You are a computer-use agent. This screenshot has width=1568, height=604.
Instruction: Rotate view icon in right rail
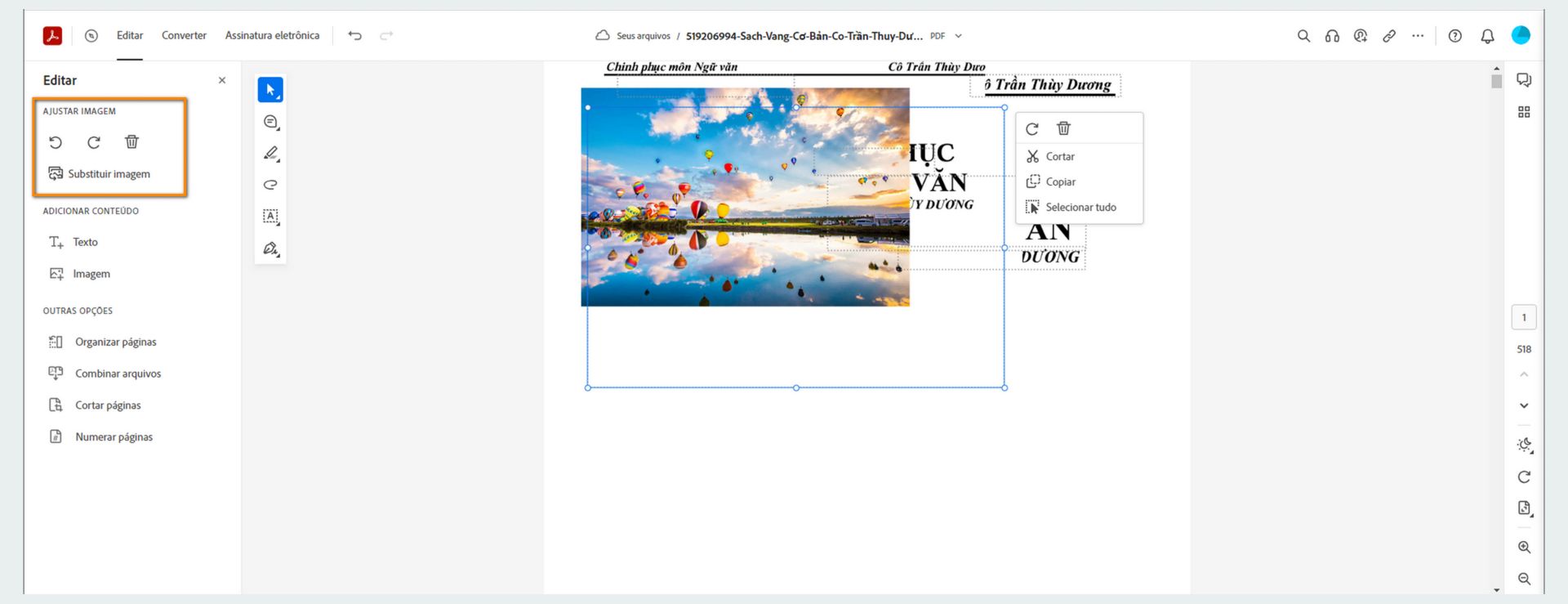click(1524, 476)
